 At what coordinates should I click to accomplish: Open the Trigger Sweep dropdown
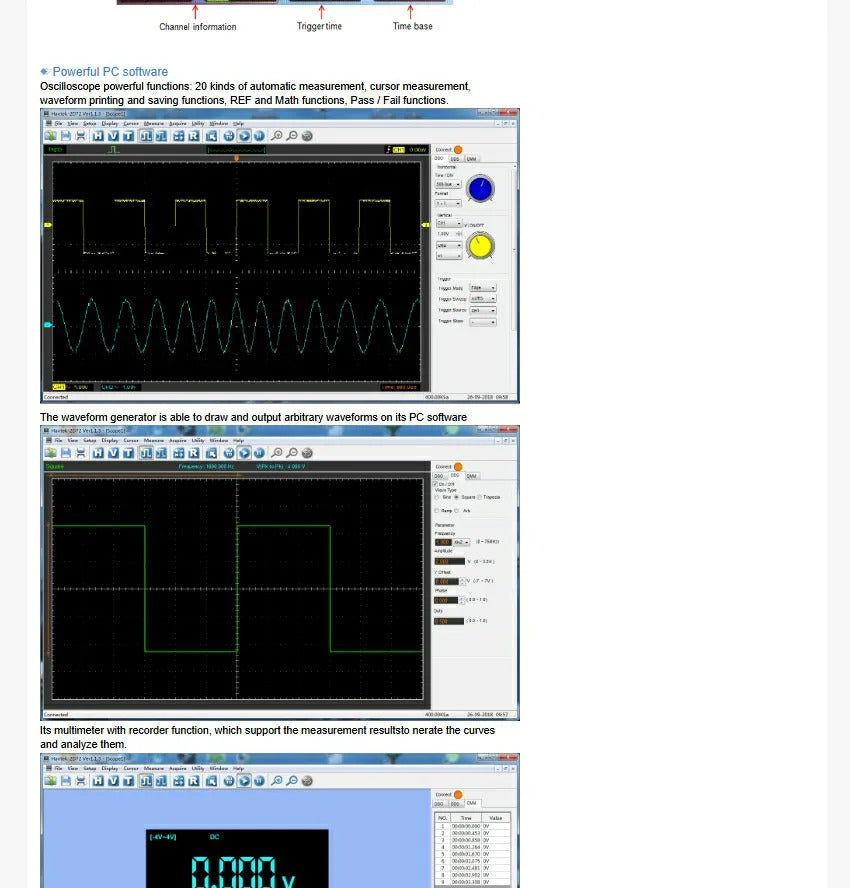pos(483,299)
